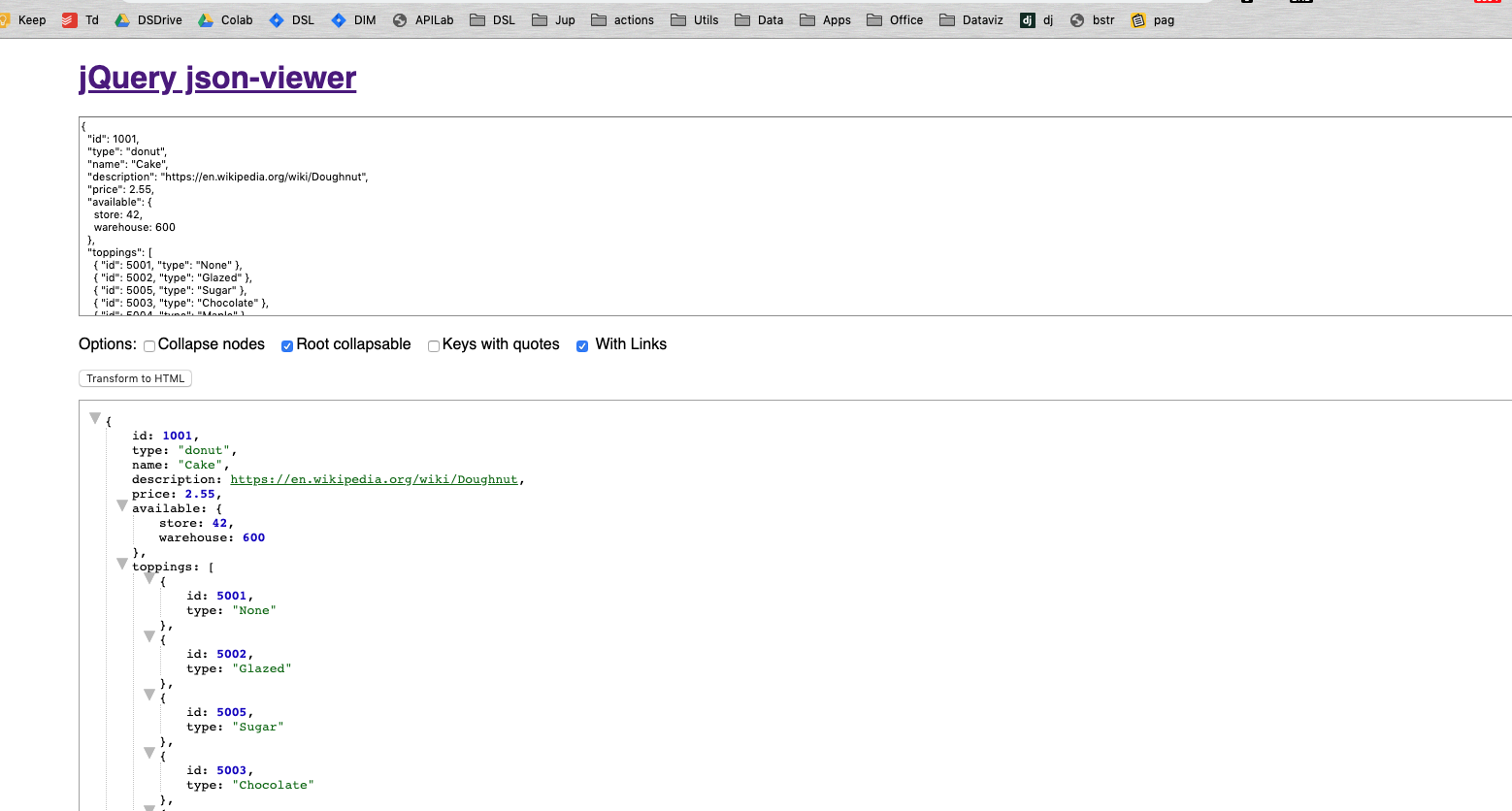Viewport: 1512px width, 811px height.
Task: Open the Apps bookmarks folder
Action: 826,19
